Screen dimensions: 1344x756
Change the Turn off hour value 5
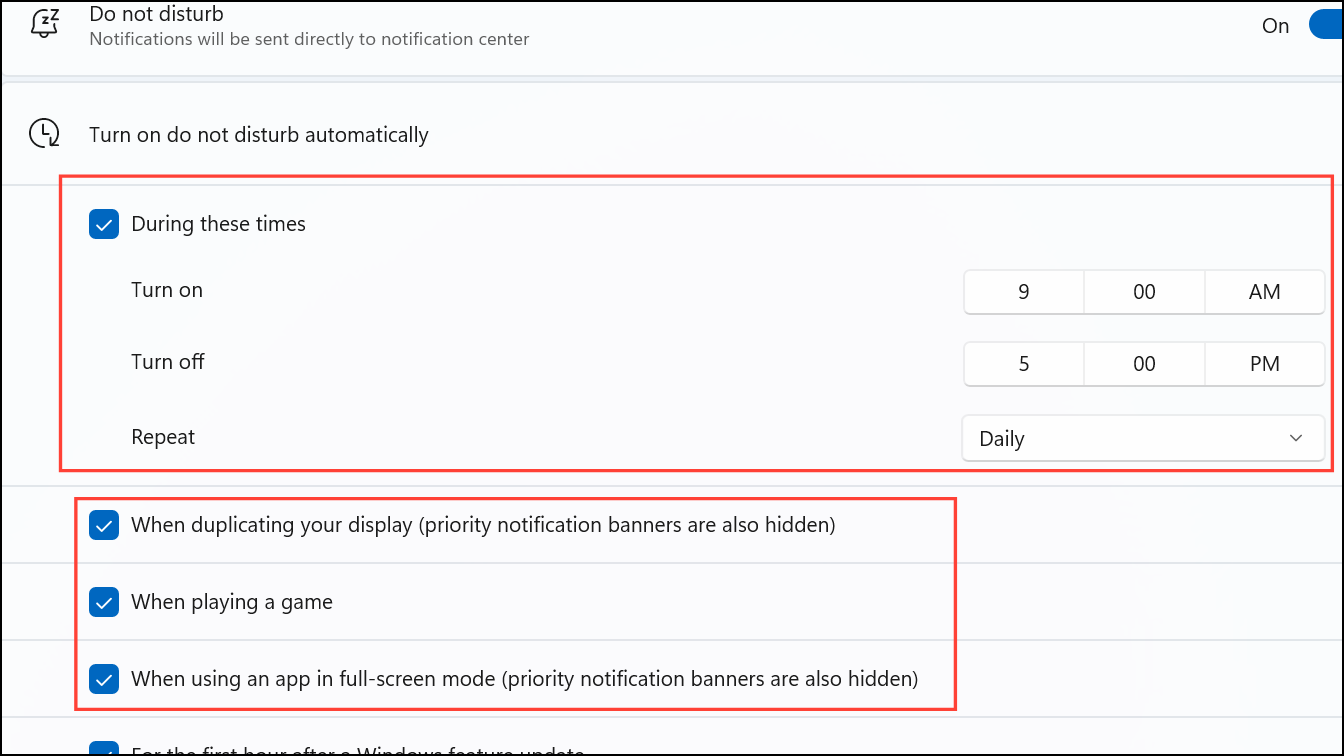[x=1024, y=364]
